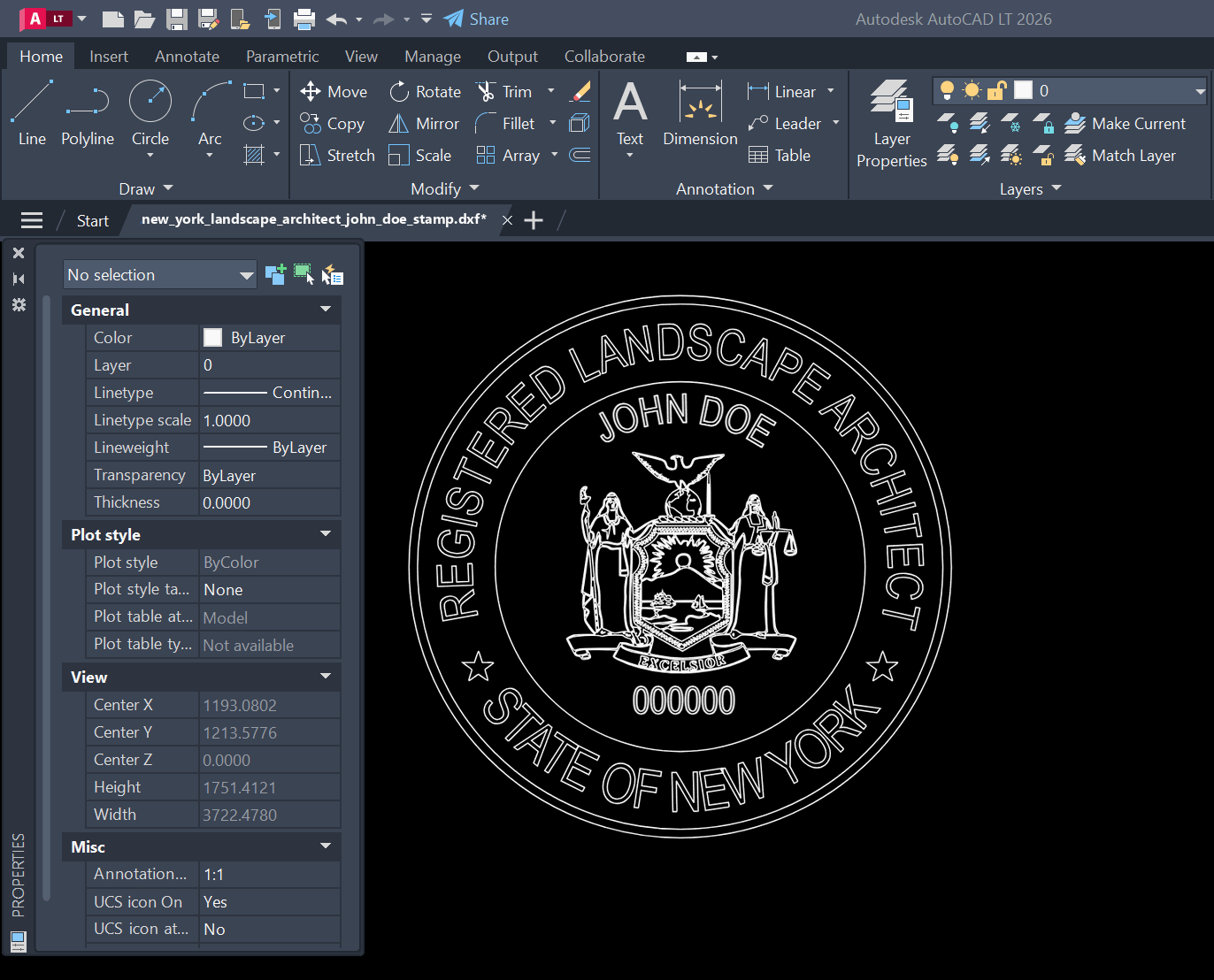The image size is (1214, 980).
Task: Toggle auto-hide on the Properties palette
Action: 18,279
